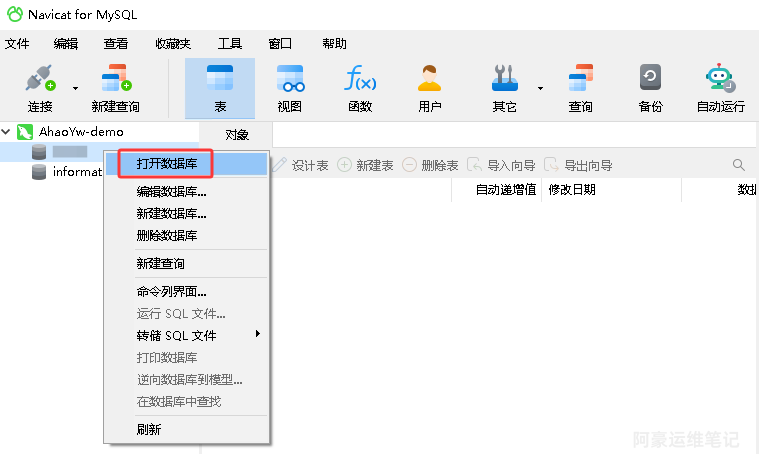Click the Import Wizard (导入向导) button

[501, 165]
